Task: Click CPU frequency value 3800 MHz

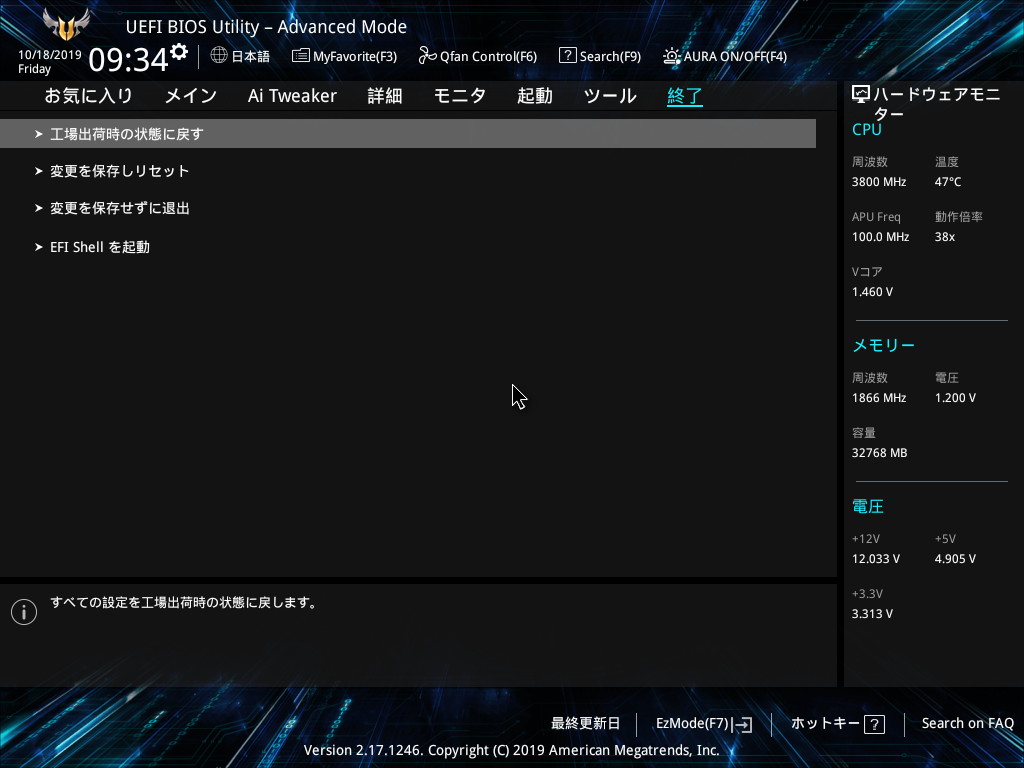Action: click(x=878, y=182)
